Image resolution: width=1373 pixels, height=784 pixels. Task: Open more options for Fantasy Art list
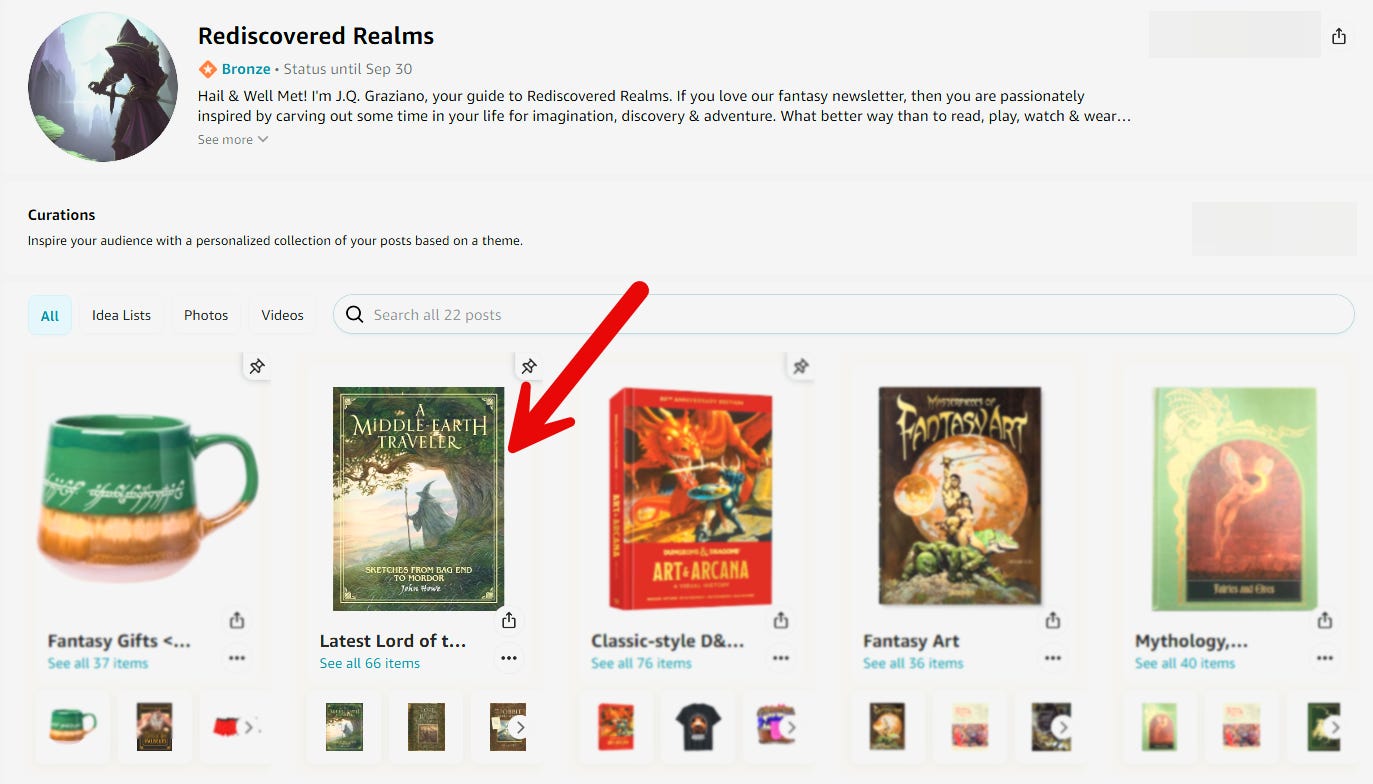pyautogui.click(x=1053, y=658)
